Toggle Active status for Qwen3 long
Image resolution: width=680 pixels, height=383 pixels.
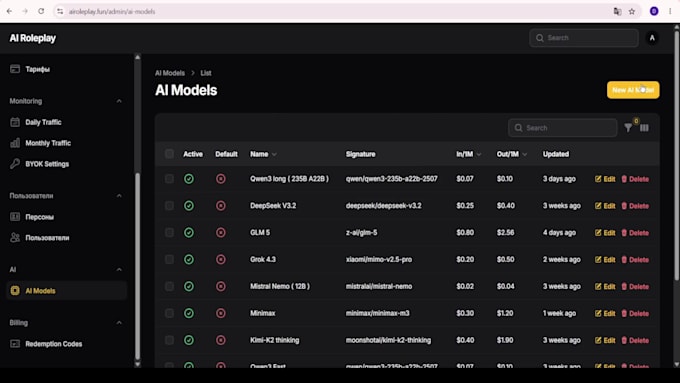(189, 179)
